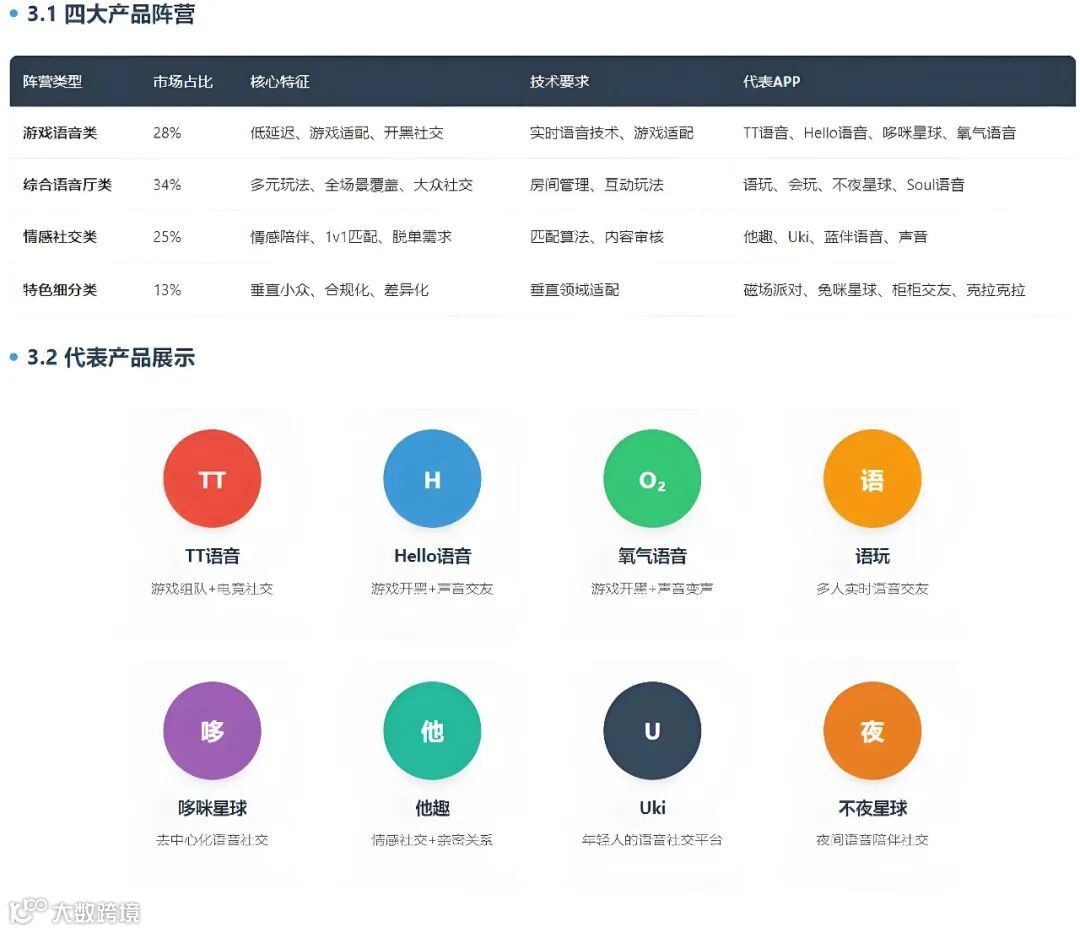1080x932 pixels.
Task: Click the 垂直领域适配 cell
Action: pos(574,289)
